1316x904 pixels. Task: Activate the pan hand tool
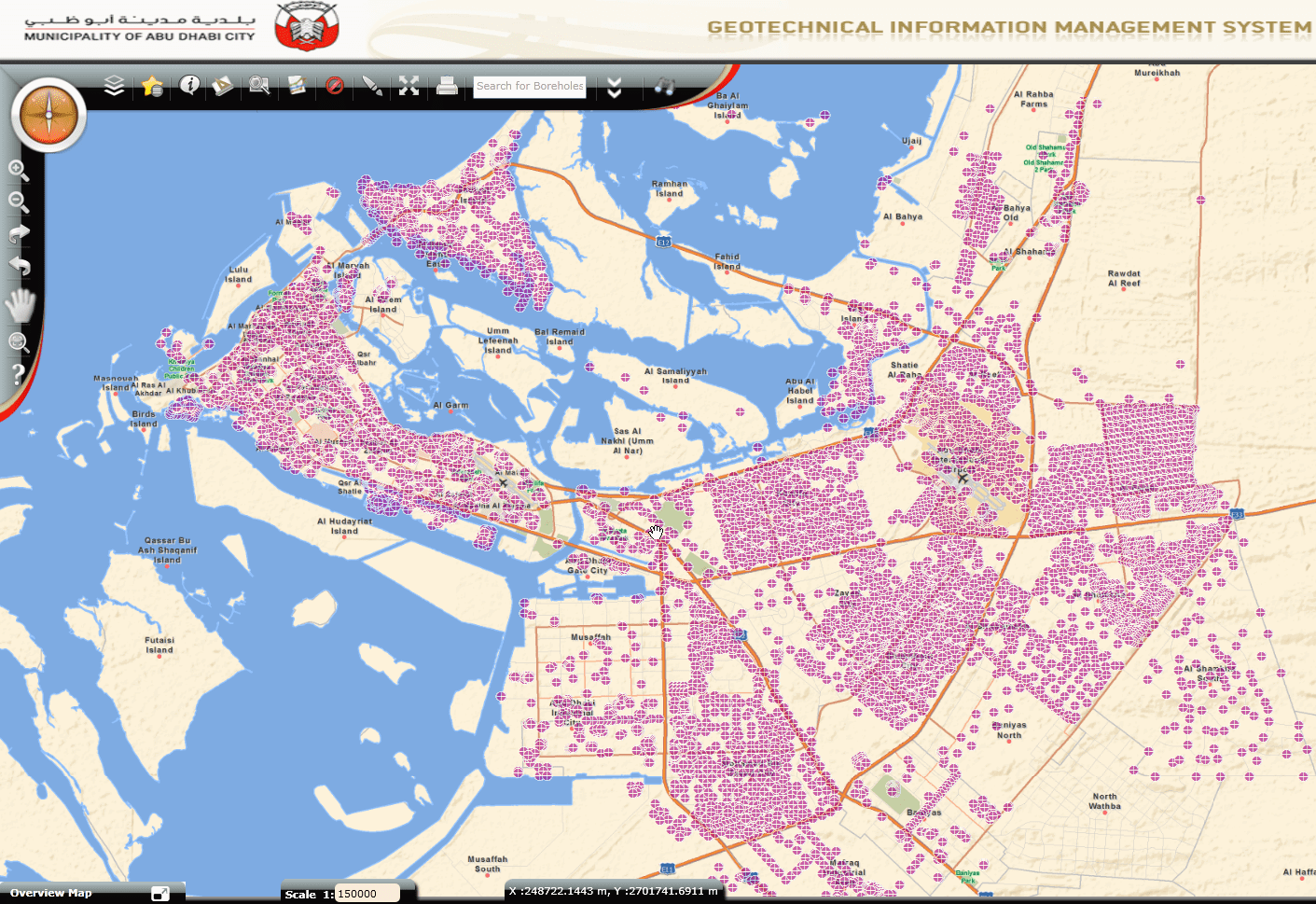click(x=20, y=305)
